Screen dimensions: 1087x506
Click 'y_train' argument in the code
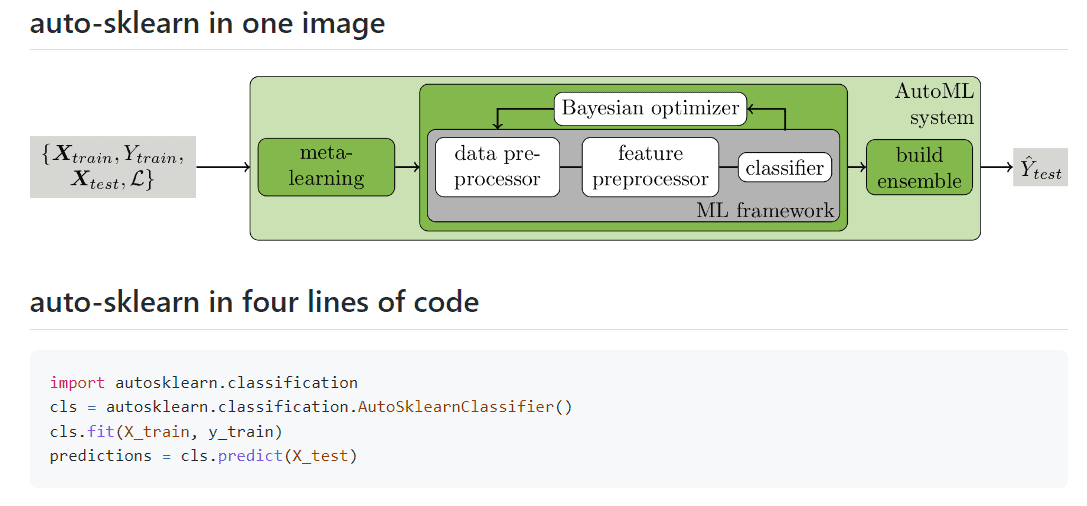pyautogui.click(x=245, y=432)
